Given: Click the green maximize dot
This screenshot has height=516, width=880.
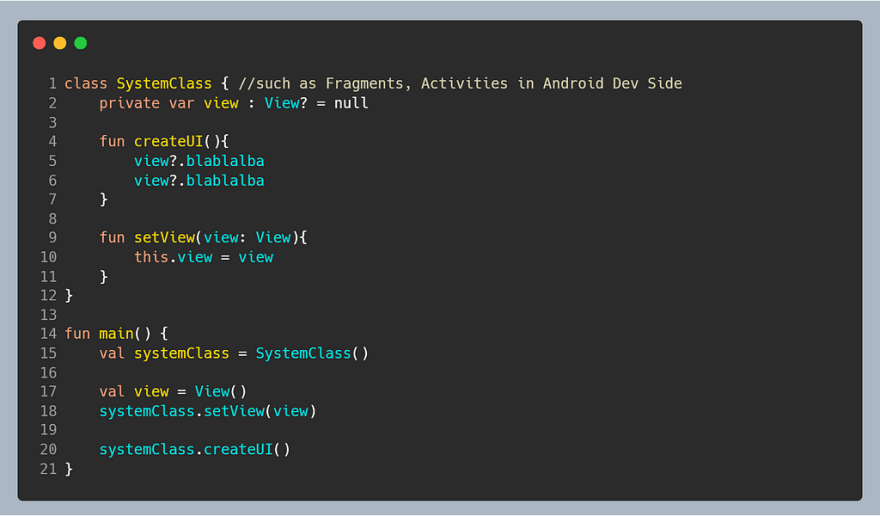Looking at the screenshot, I should pyautogui.click(x=81, y=43).
